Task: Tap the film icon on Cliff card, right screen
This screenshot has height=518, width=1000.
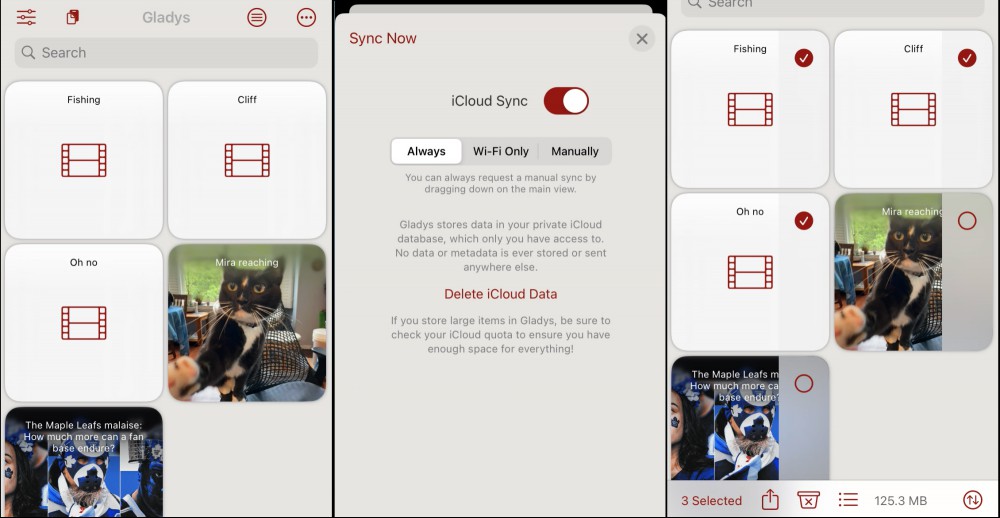Action: [x=913, y=109]
